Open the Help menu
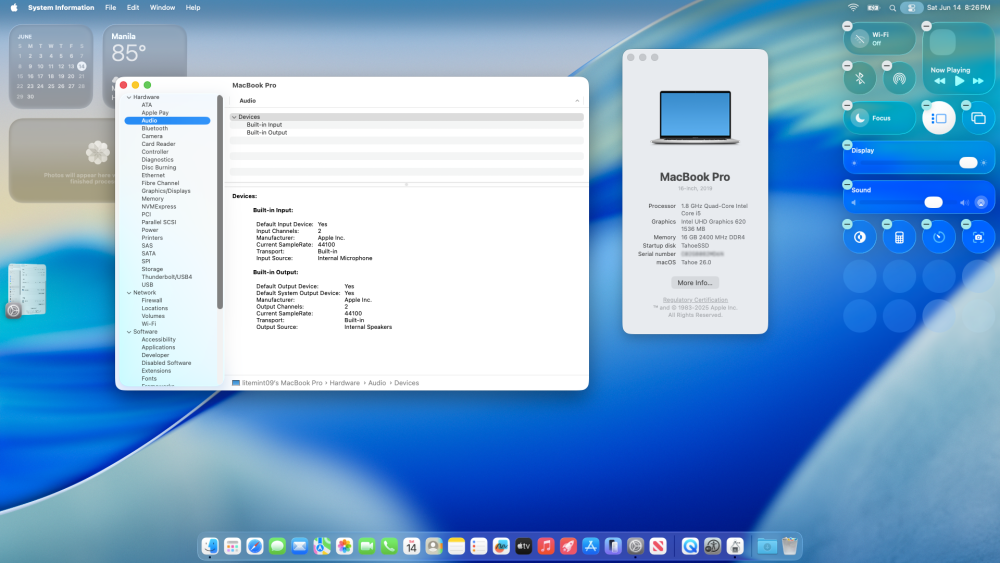The width and height of the screenshot is (1000, 563). click(x=193, y=8)
